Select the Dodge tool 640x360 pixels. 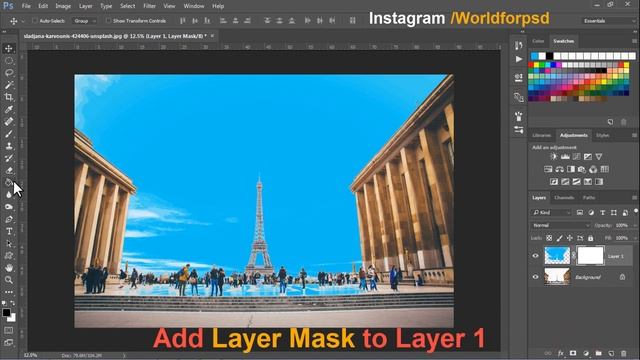pyautogui.click(x=9, y=207)
